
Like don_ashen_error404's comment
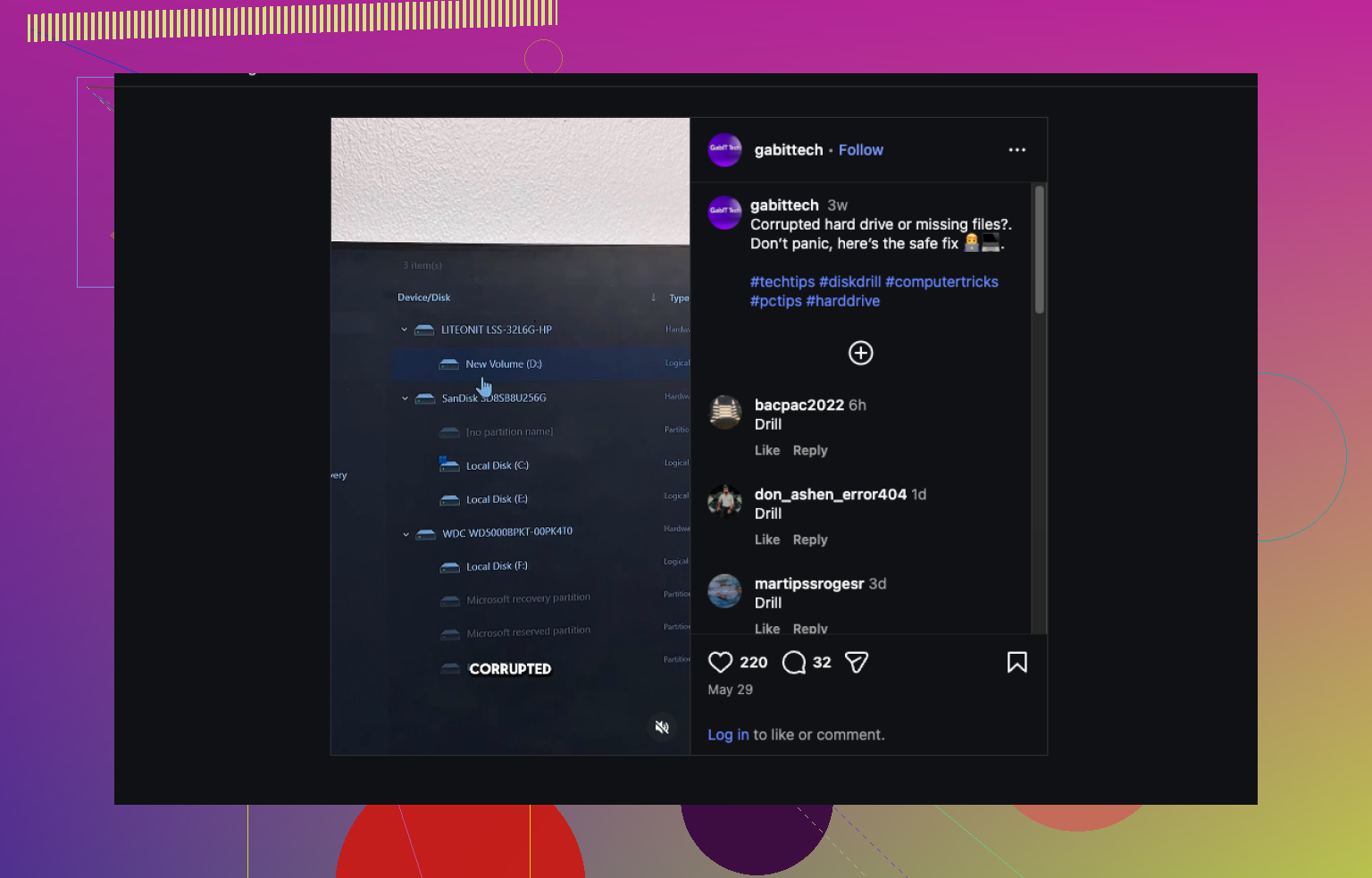[766, 539]
